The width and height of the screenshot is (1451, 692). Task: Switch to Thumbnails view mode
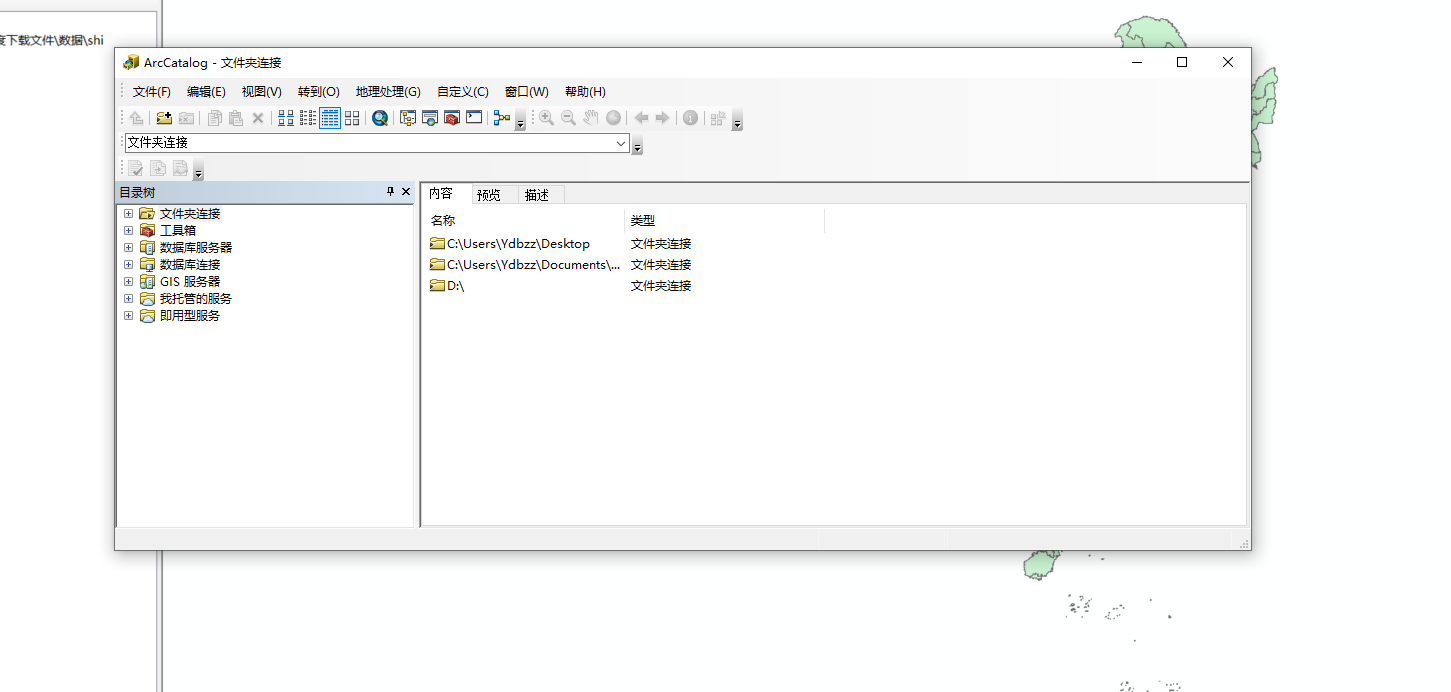352,117
